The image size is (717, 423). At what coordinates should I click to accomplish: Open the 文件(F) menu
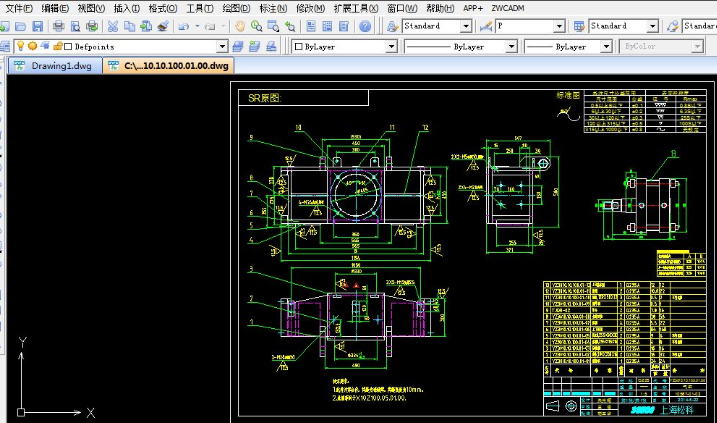pyautogui.click(x=19, y=8)
